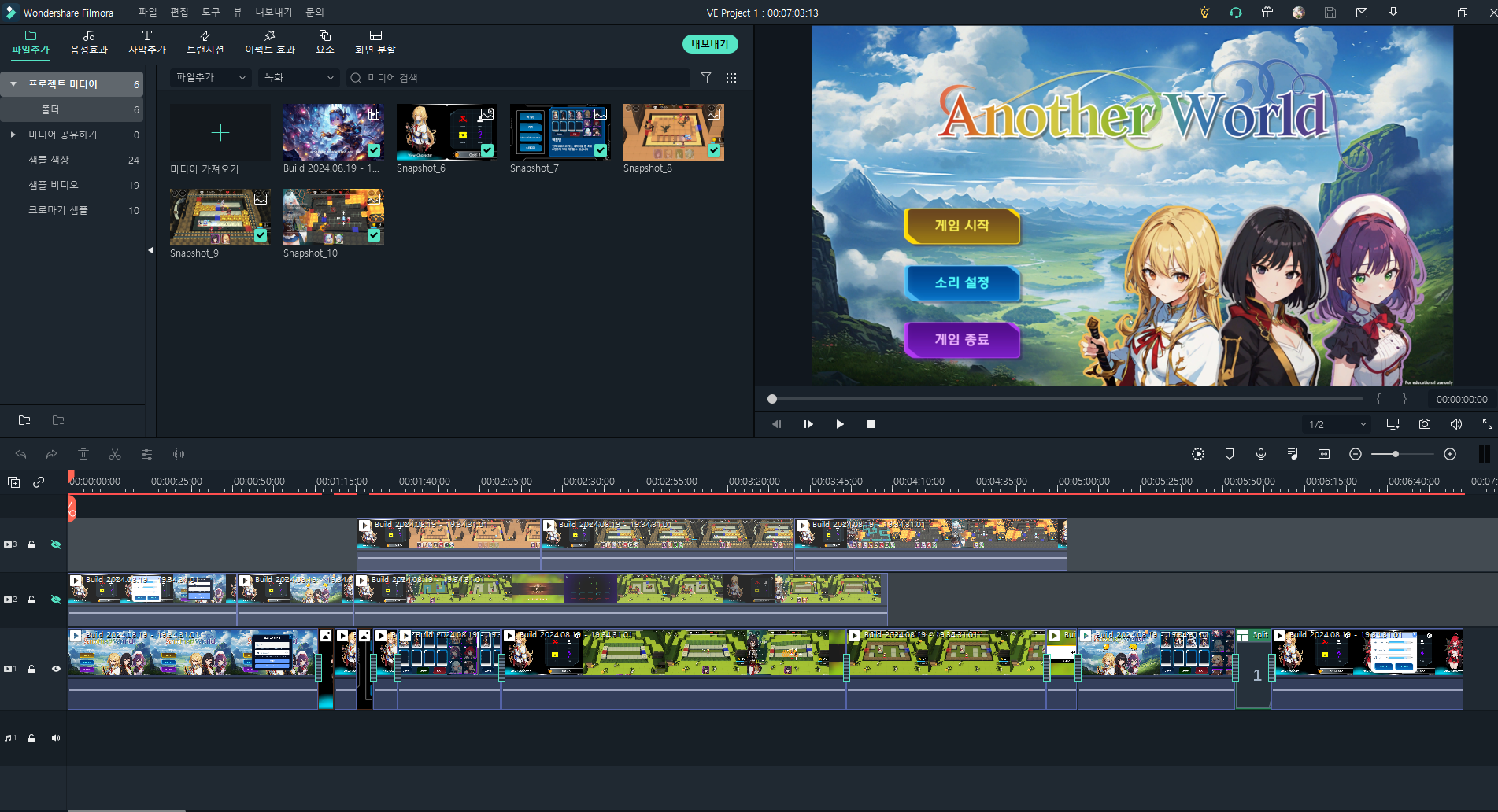Viewport: 1498px width, 812px height.
Task: Open the 이펙트 효과 effects tab
Action: (270, 42)
